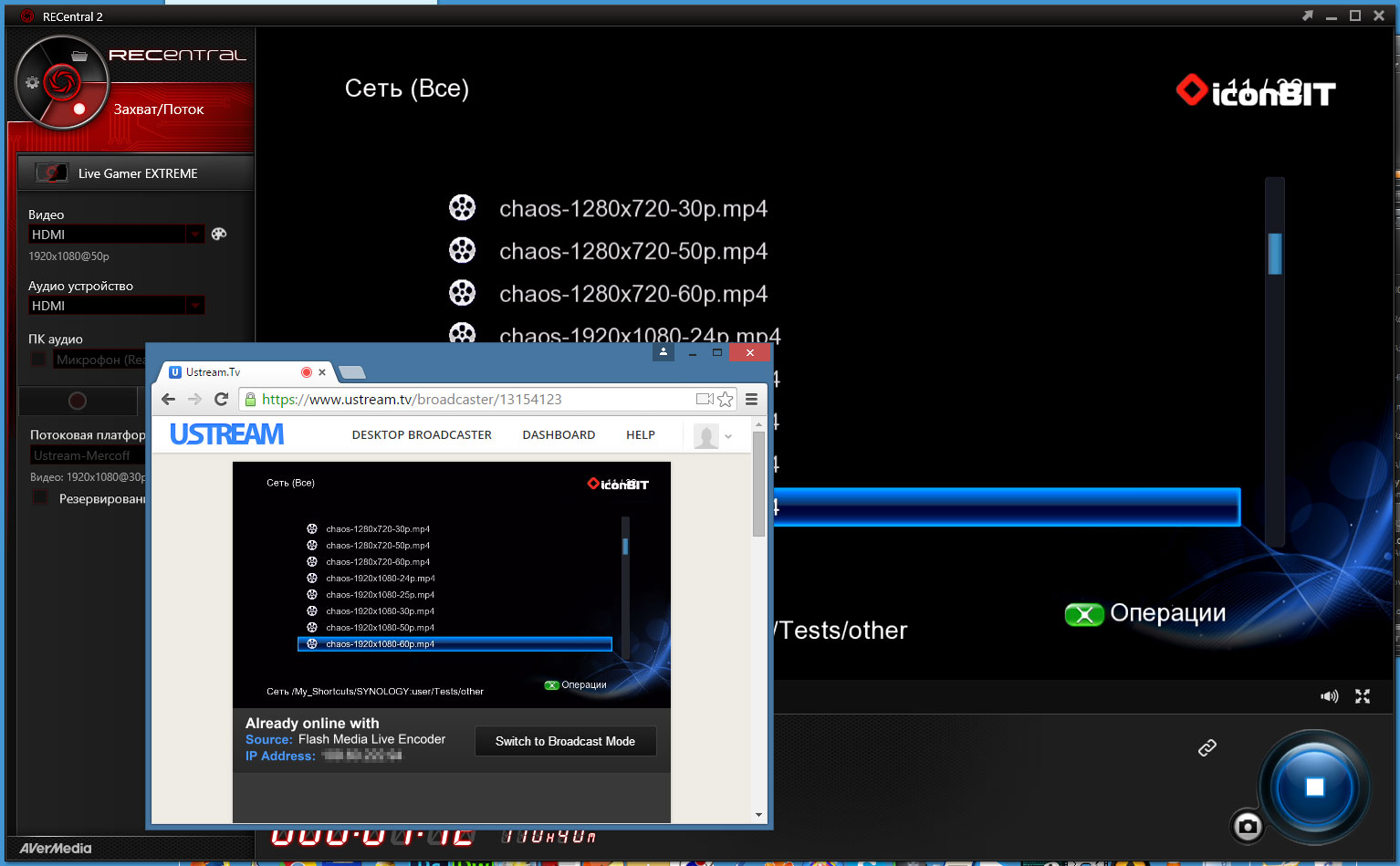Click the Ustream page scroll-up arrow
1400x866 pixels.
[x=758, y=424]
